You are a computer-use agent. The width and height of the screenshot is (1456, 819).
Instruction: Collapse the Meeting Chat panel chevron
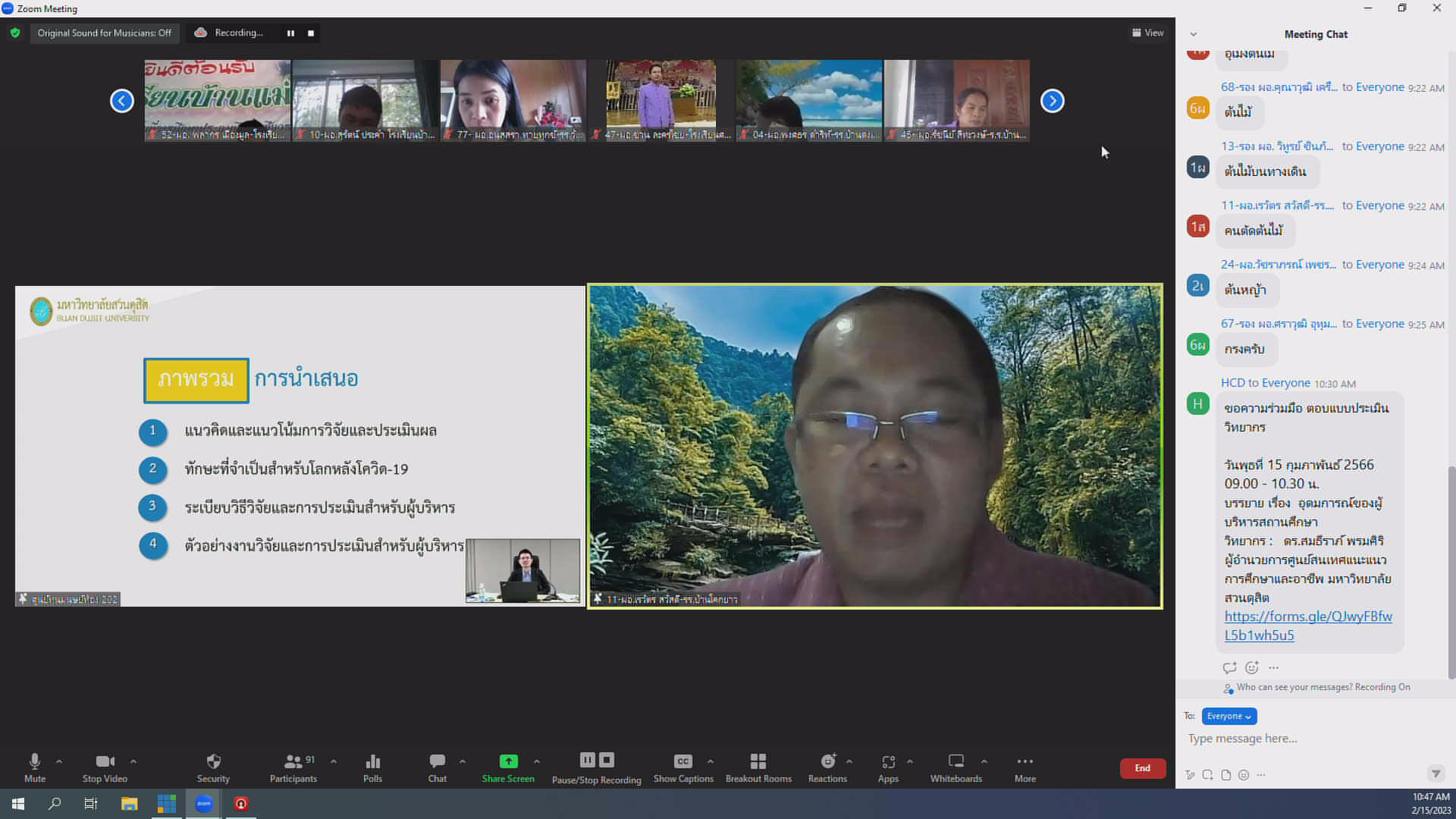1194,34
